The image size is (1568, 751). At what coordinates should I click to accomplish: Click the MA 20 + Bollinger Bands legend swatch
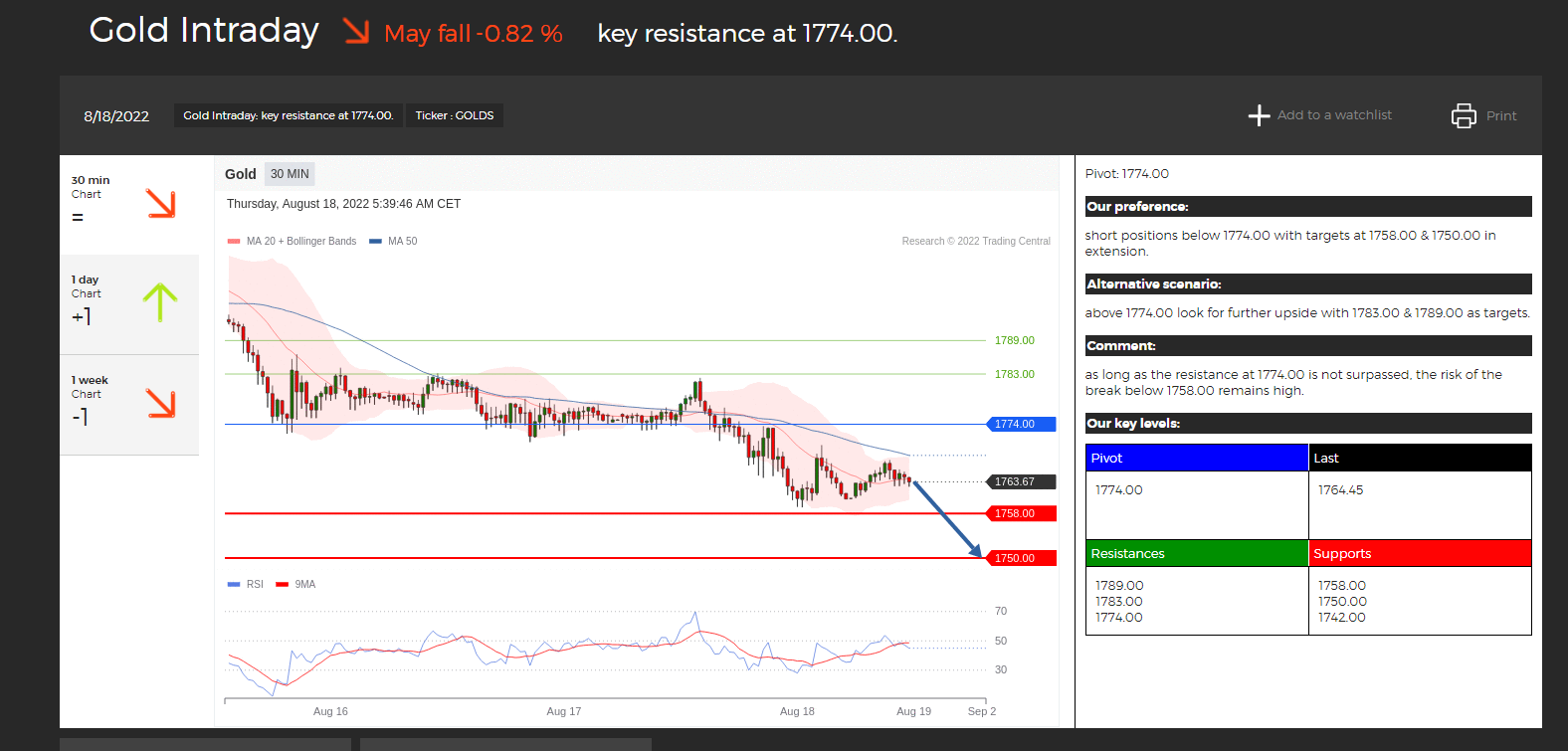coord(234,241)
